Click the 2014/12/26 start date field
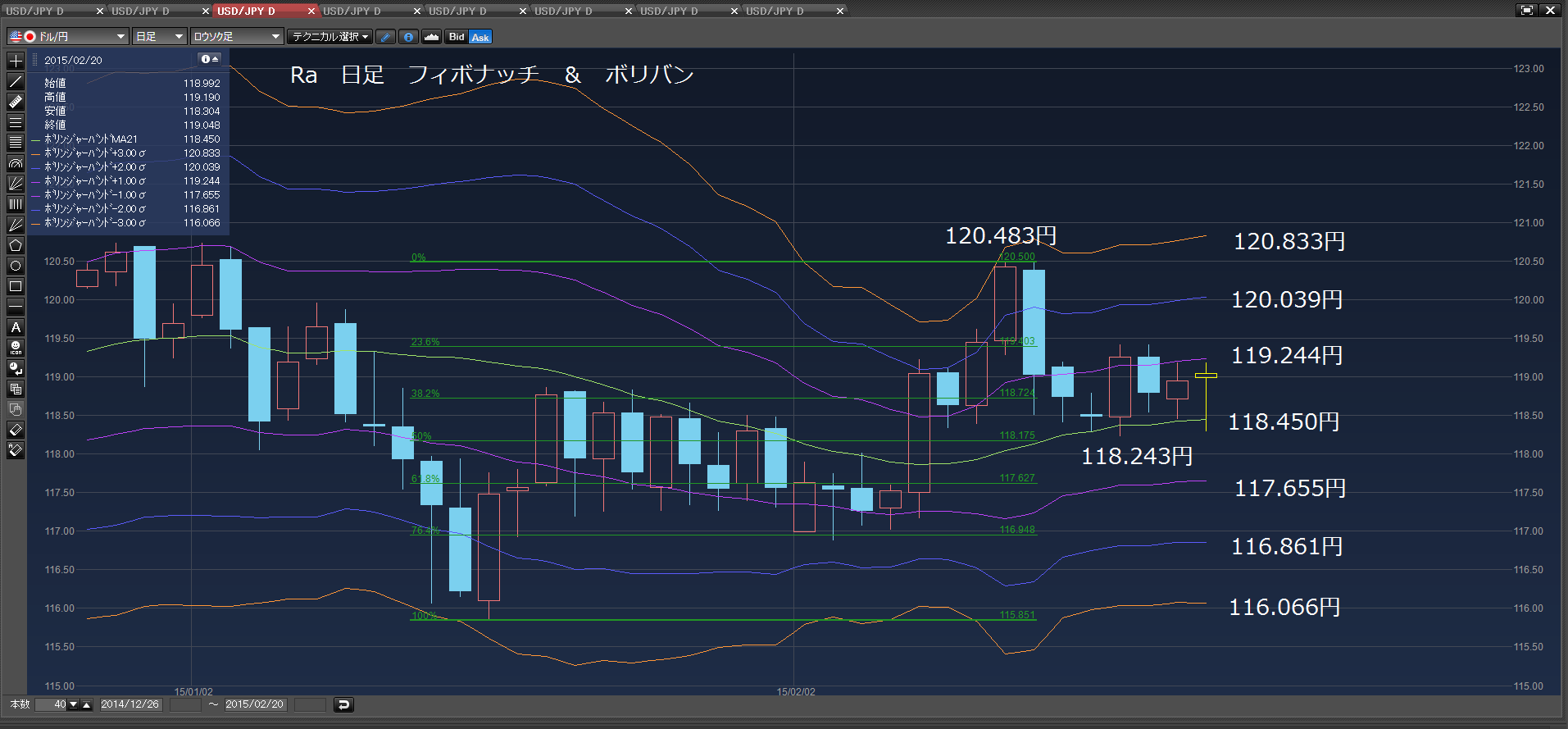 [130, 704]
